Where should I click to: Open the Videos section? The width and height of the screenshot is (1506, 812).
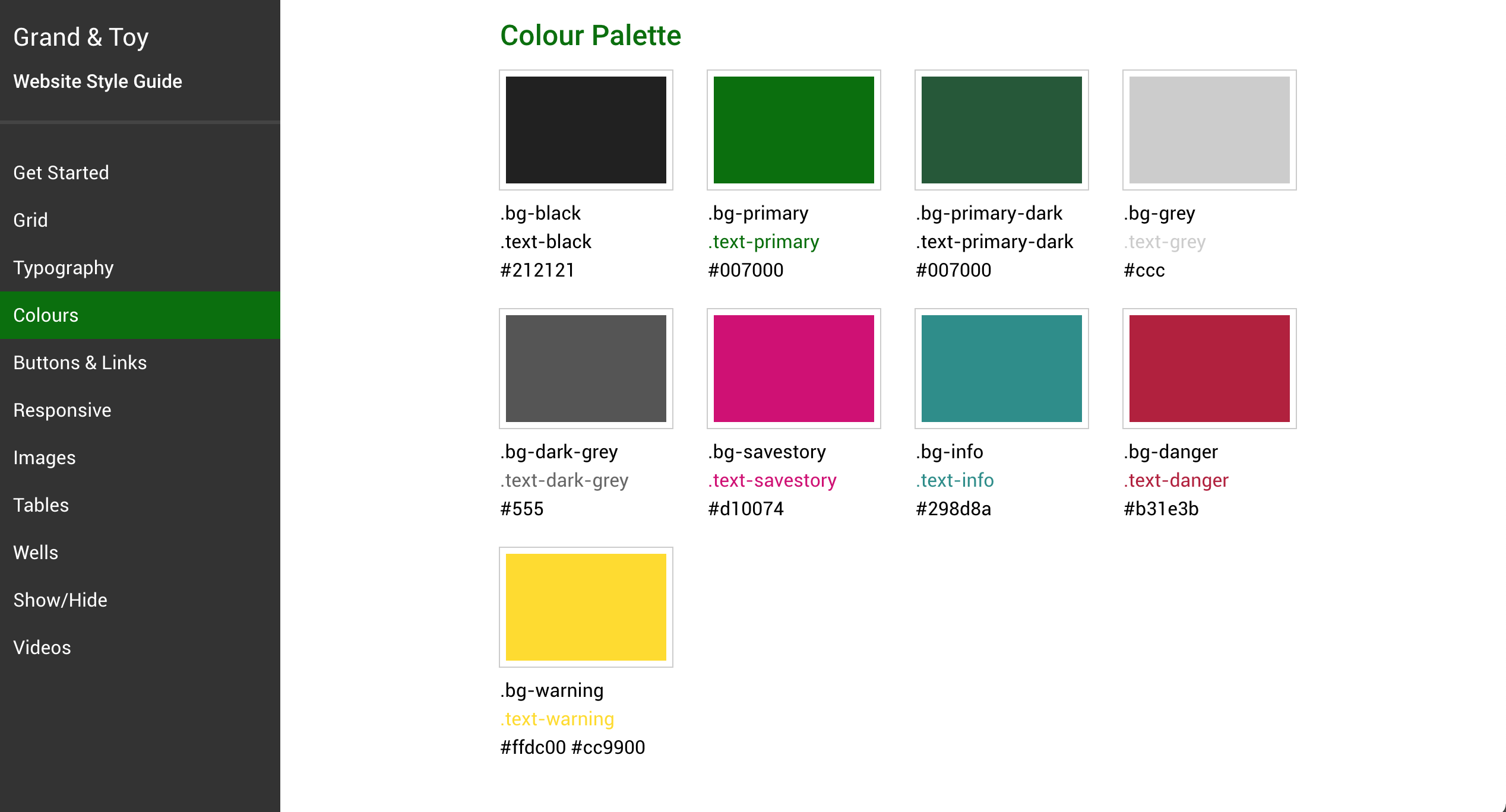[42, 648]
